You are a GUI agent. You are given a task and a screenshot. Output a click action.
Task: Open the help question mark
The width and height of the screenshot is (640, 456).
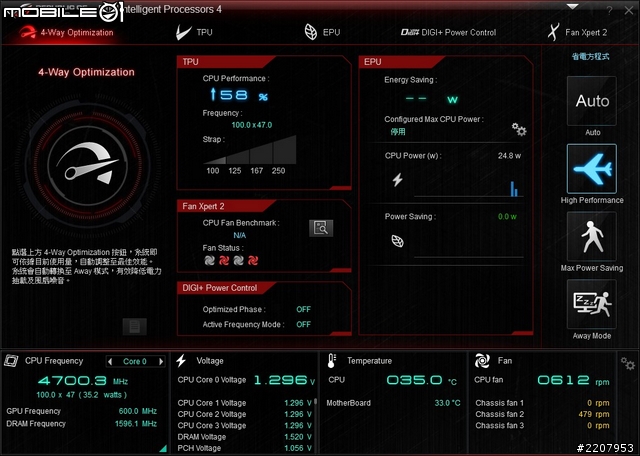pos(609,11)
